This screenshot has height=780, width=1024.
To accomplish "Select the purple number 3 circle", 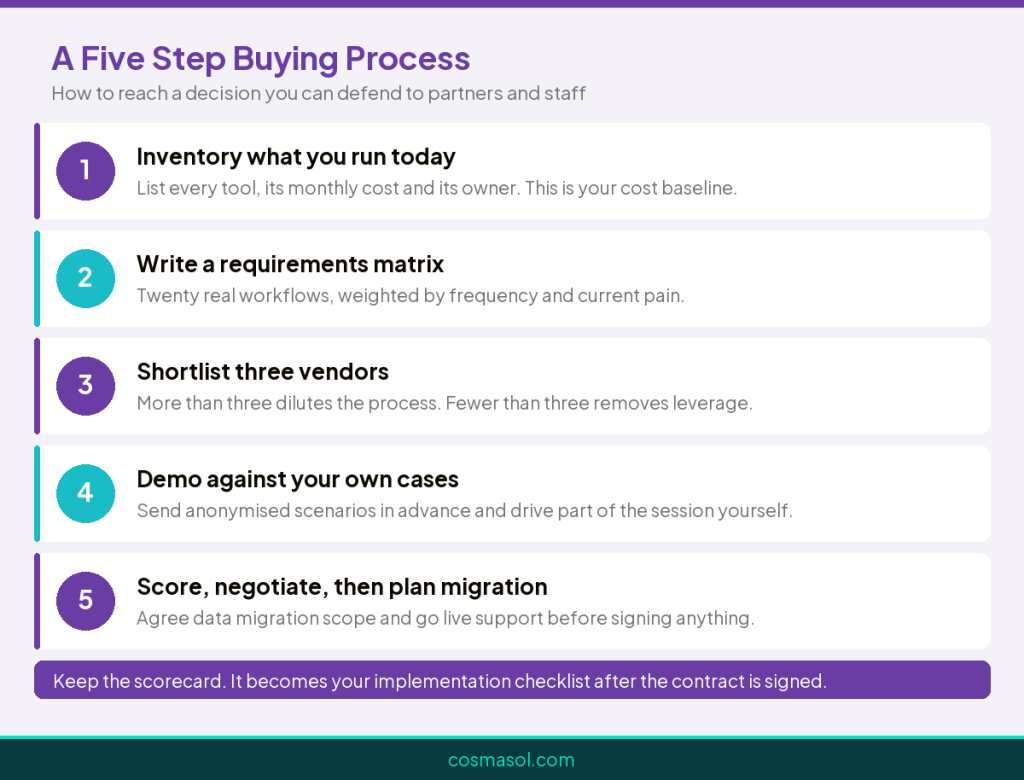I will [x=86, y=386].
